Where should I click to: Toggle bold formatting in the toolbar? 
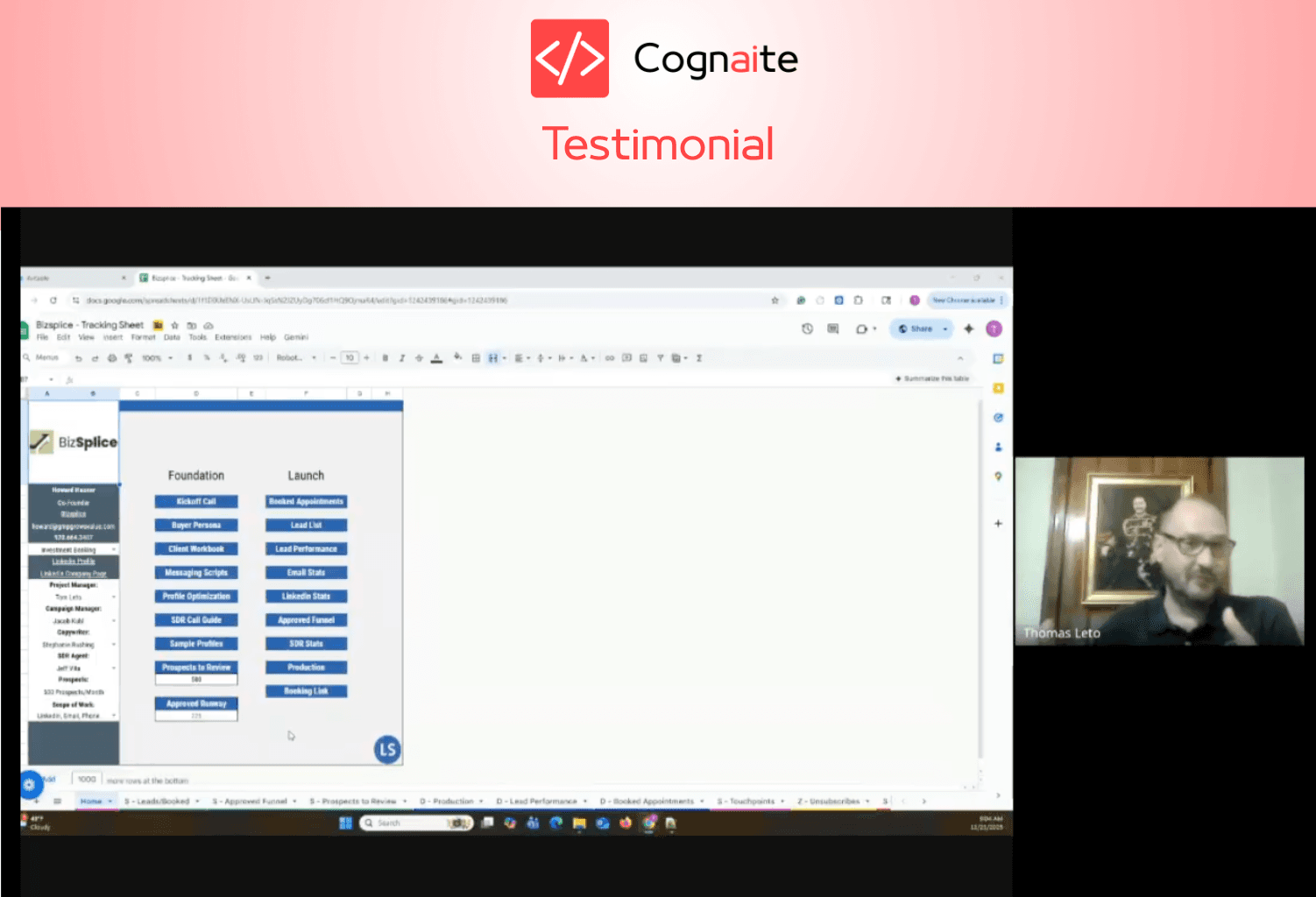point(385,358)
